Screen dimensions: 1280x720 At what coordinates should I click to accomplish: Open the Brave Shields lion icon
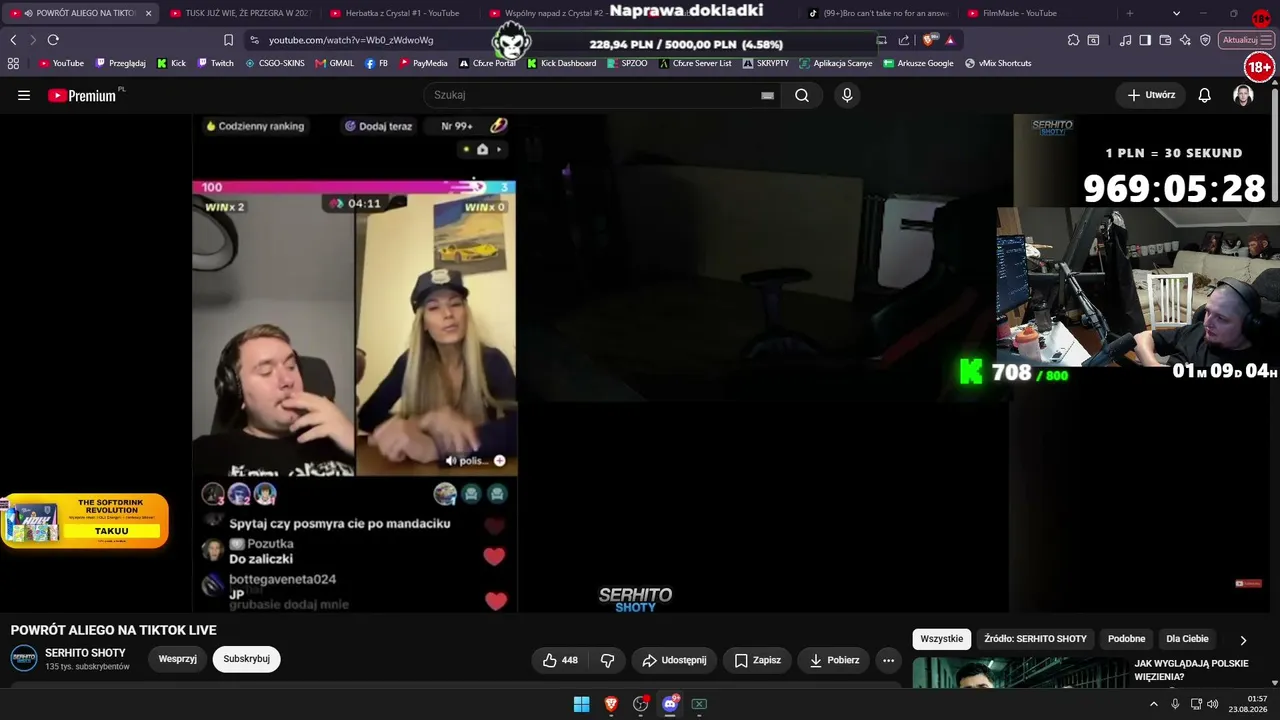click(930, 40)
